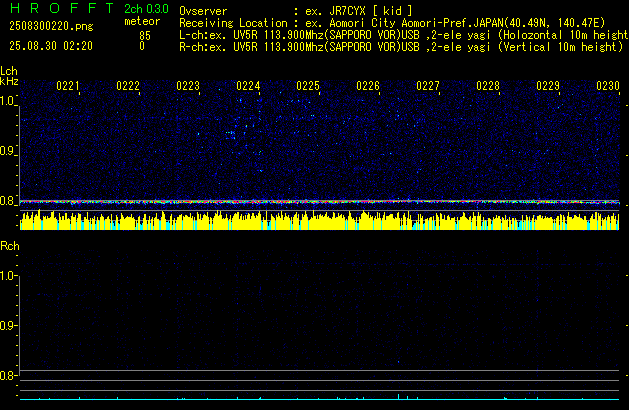
Task: Click time marker 0227
Action: point(428,86)
